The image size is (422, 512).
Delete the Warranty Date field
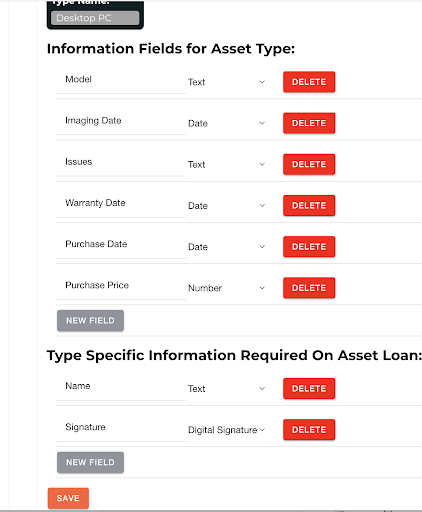point(309,205)
